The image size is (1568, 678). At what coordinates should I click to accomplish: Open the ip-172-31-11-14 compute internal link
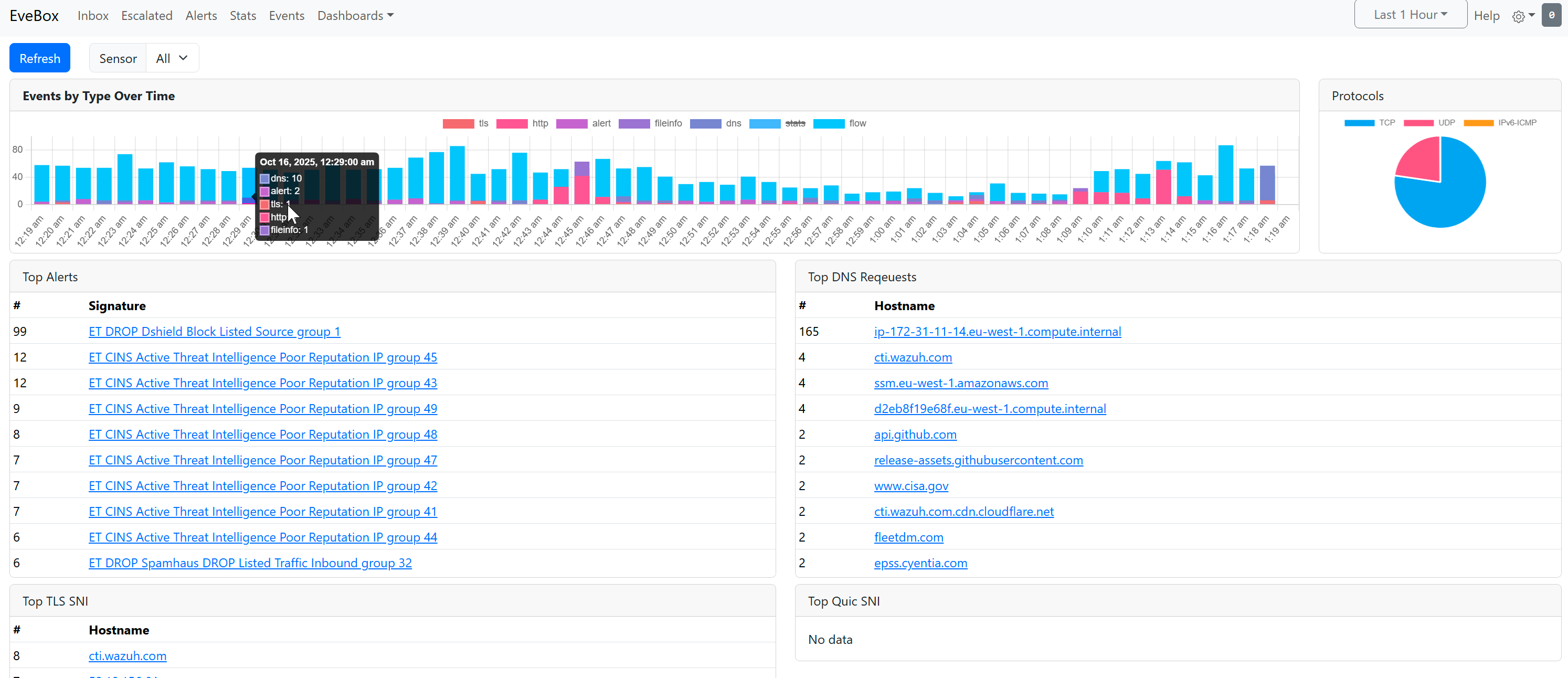coord(997,332)
